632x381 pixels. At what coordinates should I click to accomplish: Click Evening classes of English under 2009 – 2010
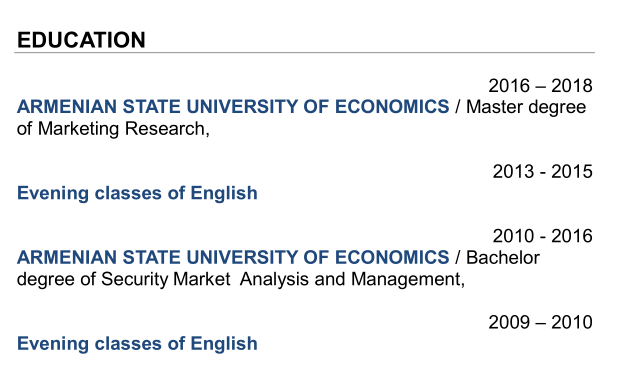click(137, 344)
